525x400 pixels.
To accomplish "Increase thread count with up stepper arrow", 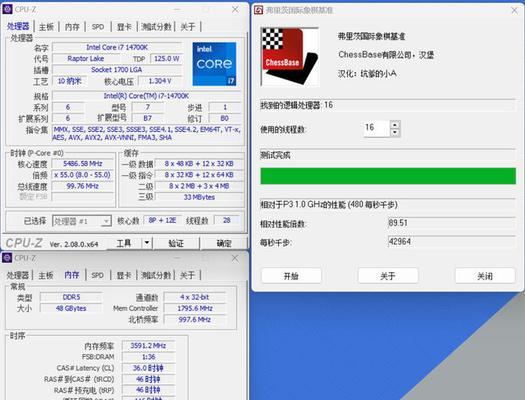I will point(395,125).
